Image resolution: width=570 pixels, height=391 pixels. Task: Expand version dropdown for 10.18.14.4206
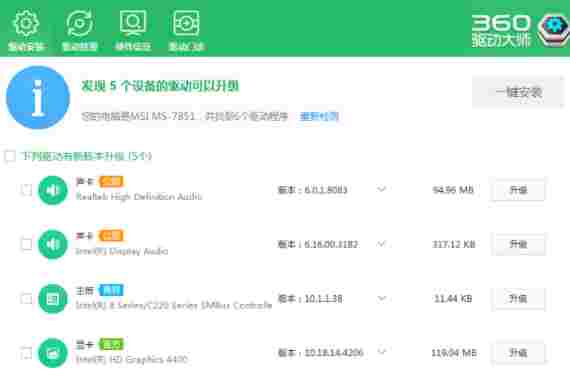point(381,352)
